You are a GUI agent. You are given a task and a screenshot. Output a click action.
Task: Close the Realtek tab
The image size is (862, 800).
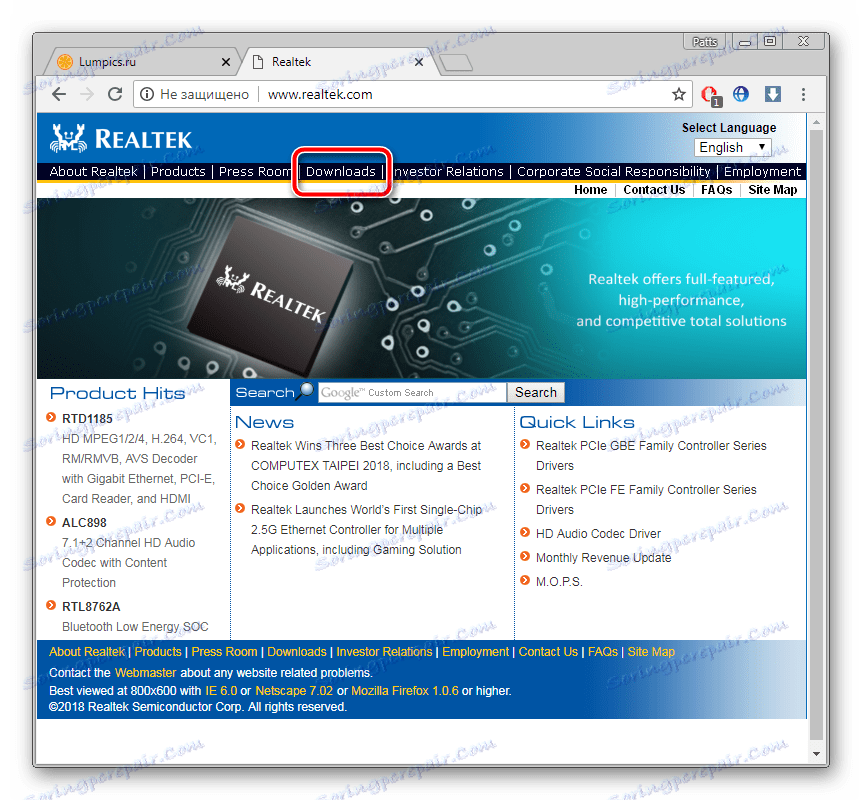pyautogui.click(x=418, y=62)
